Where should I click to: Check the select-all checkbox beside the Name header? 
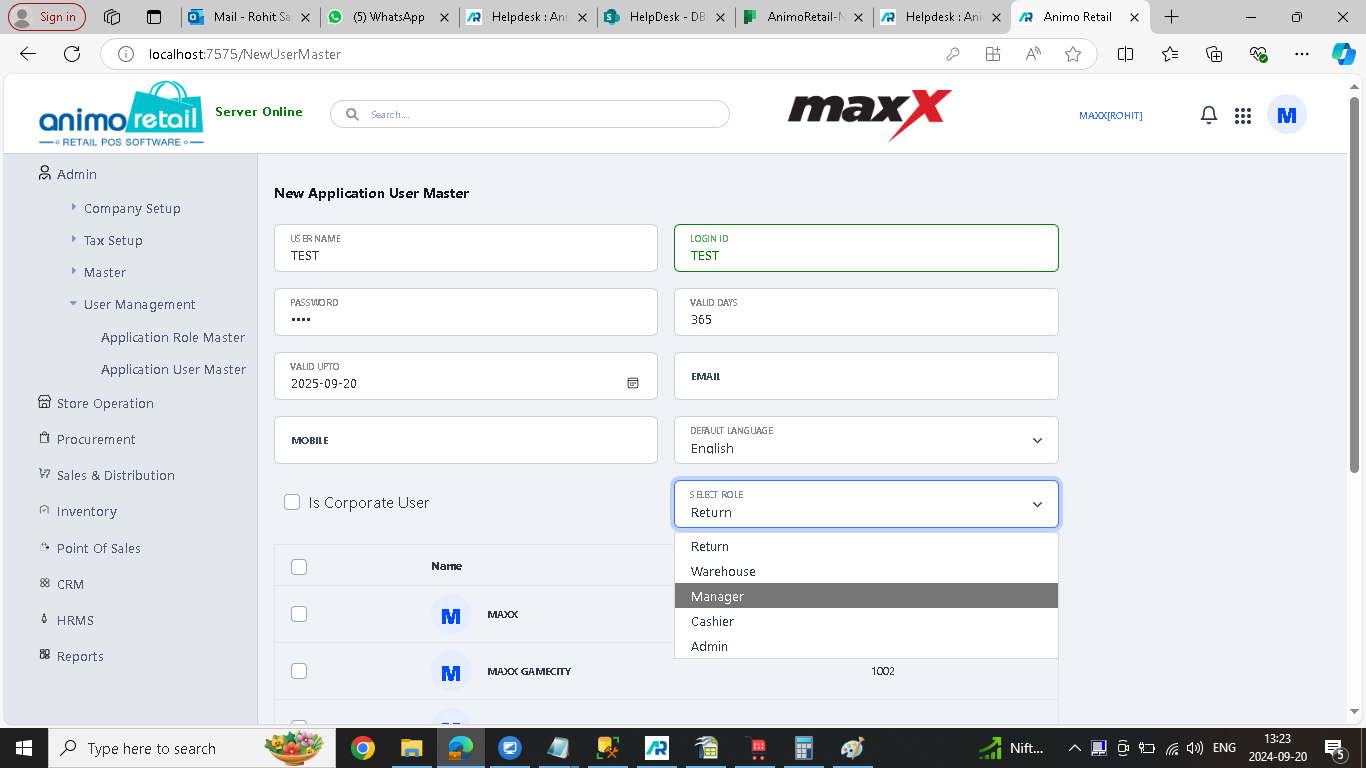coord(299,567)
